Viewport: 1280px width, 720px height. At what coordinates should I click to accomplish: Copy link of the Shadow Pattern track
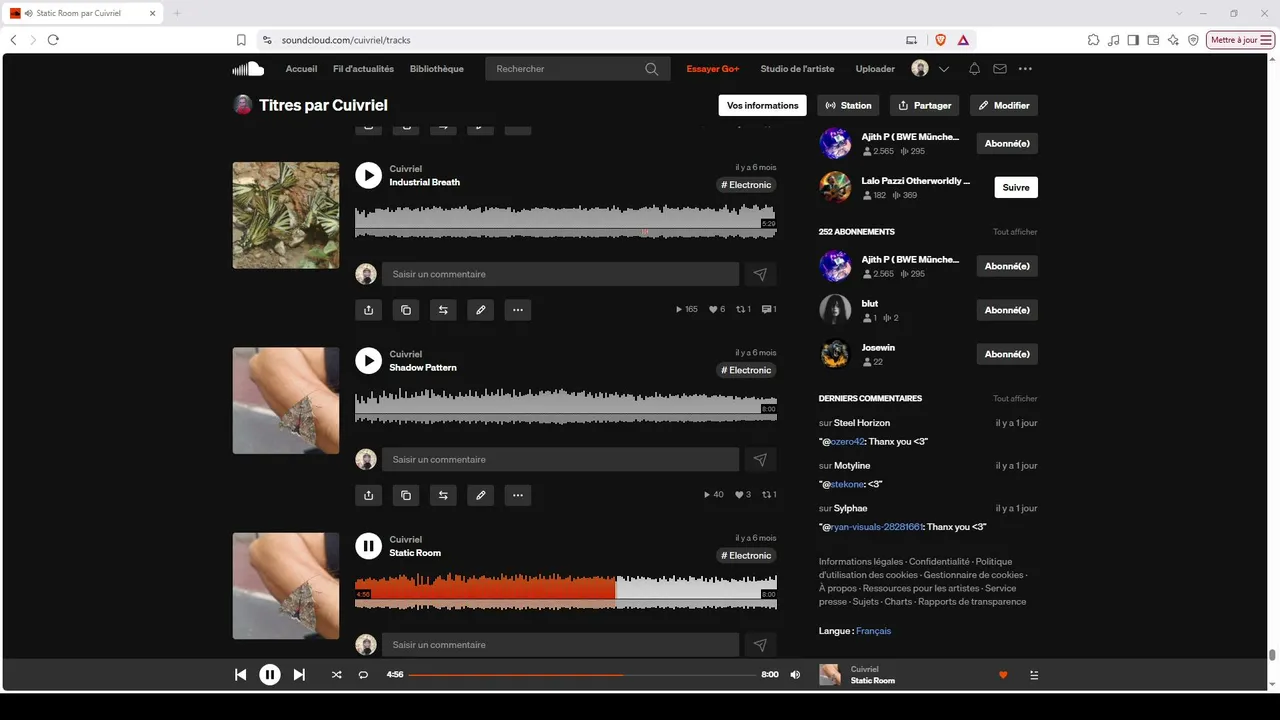tap(405, 495)
